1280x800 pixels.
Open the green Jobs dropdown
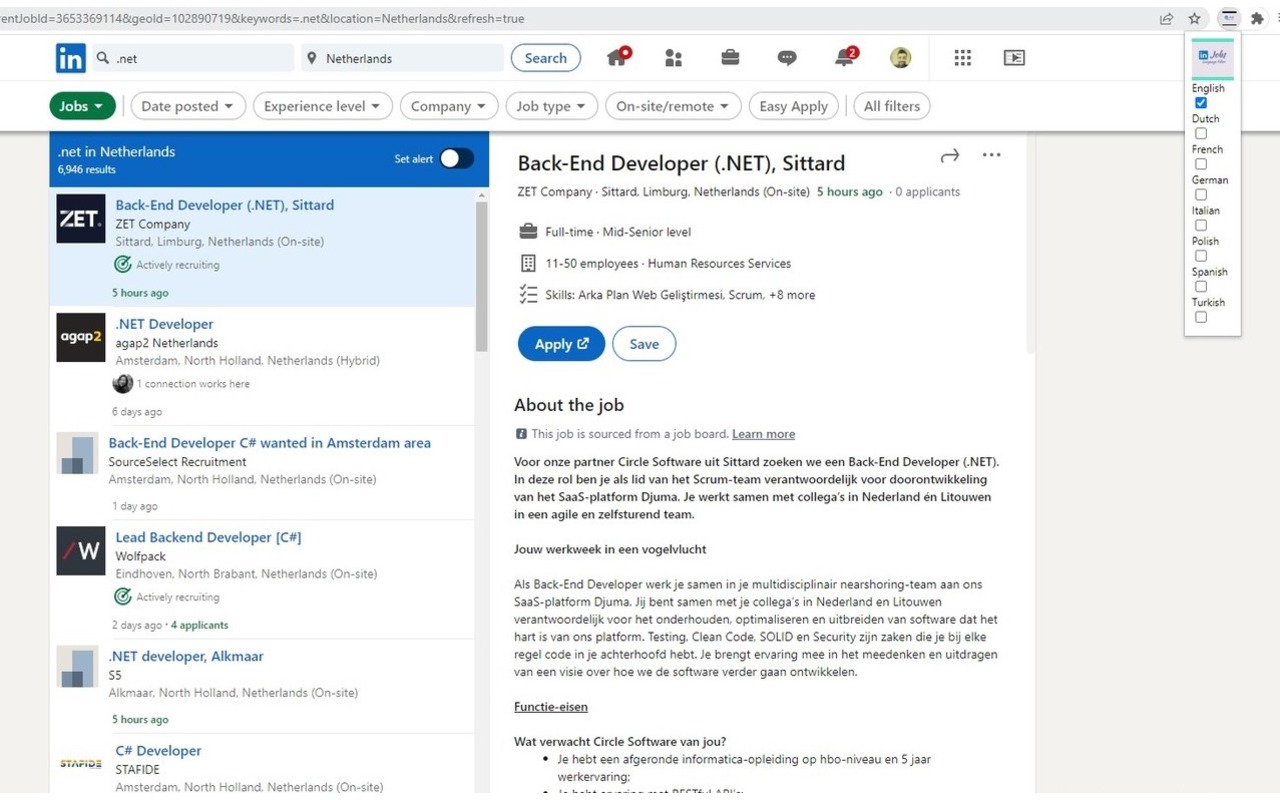[82, 106]
